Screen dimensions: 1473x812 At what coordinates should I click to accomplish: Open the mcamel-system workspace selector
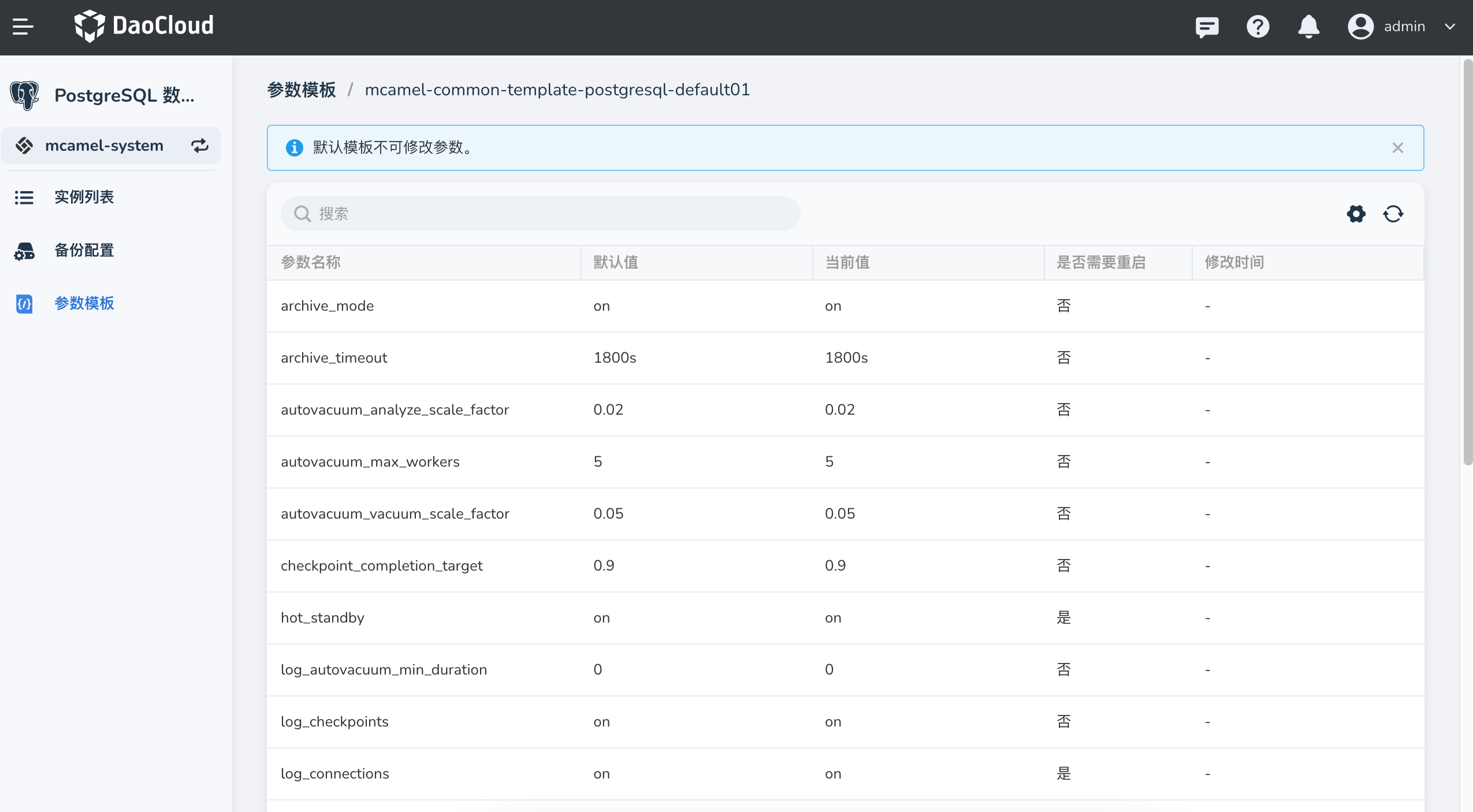click(x=104, y=146)
